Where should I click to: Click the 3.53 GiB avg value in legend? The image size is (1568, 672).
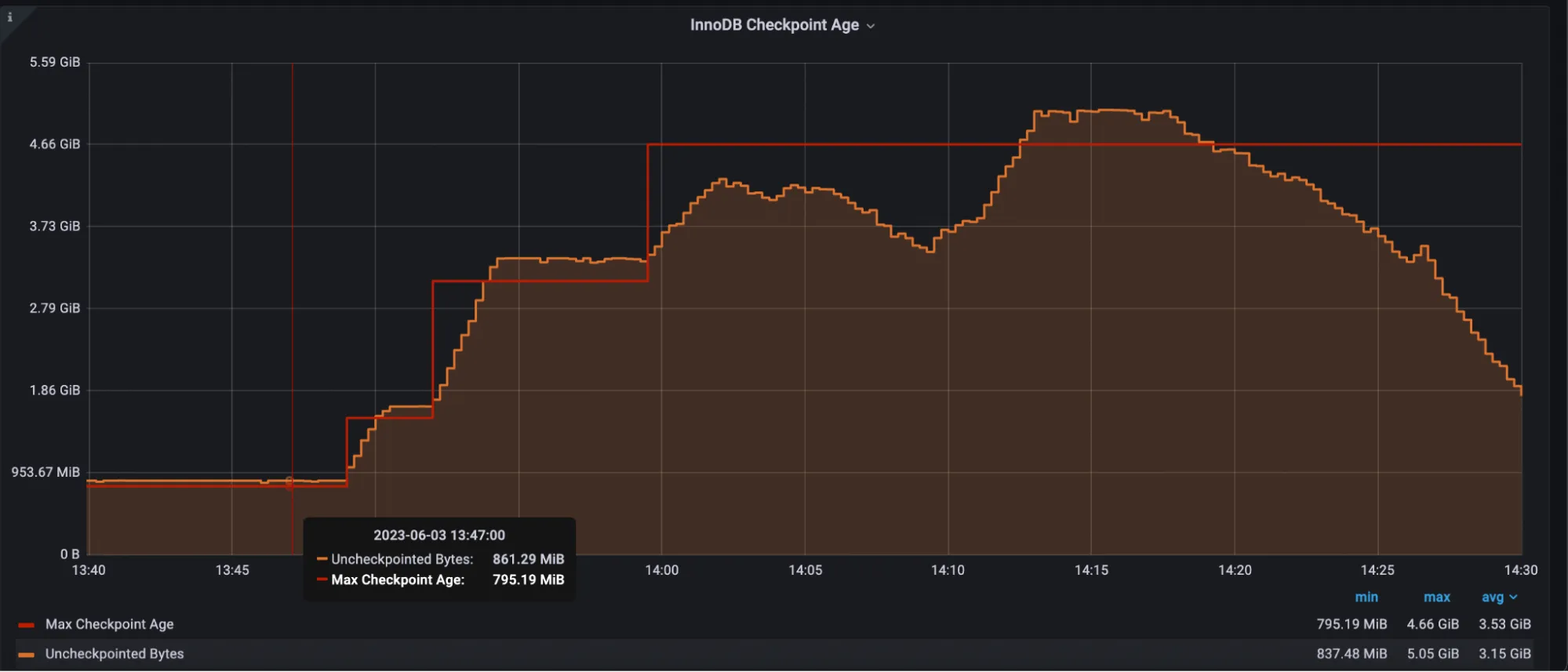1504,624
